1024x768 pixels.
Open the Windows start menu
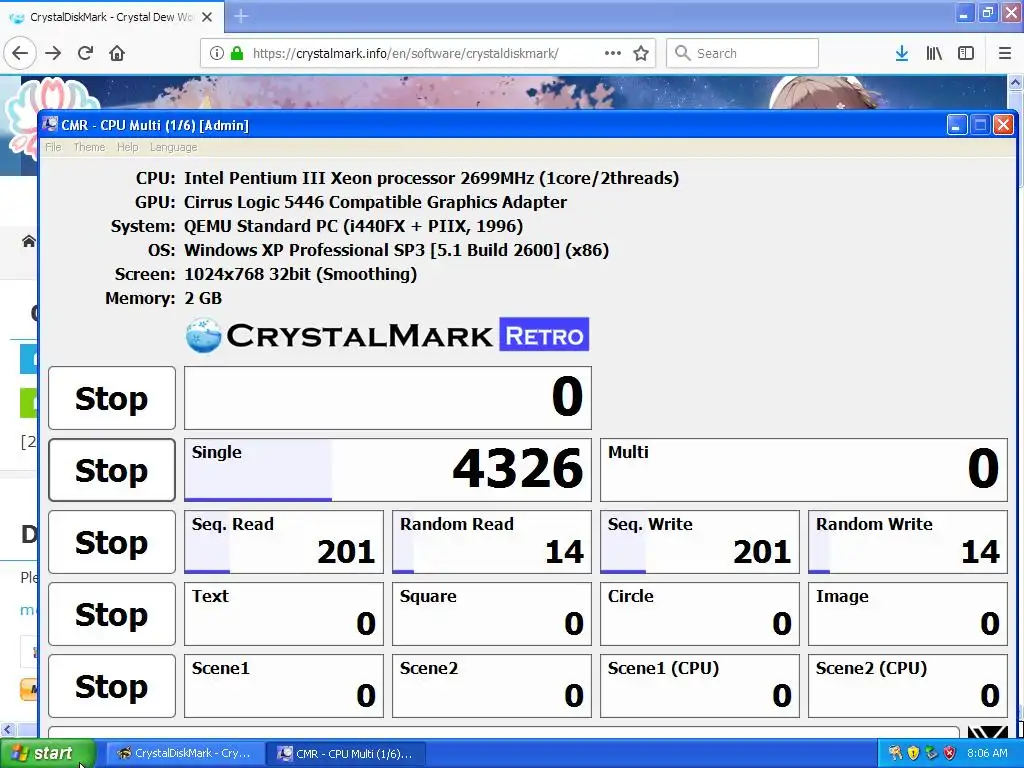[47, 754]
